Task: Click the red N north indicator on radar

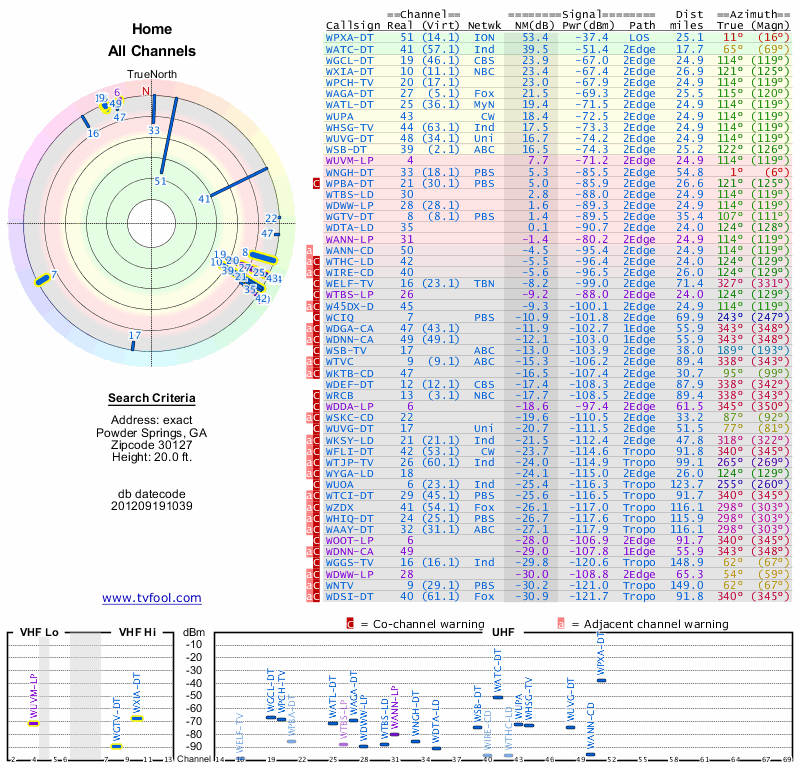Action: pos(146,91)
